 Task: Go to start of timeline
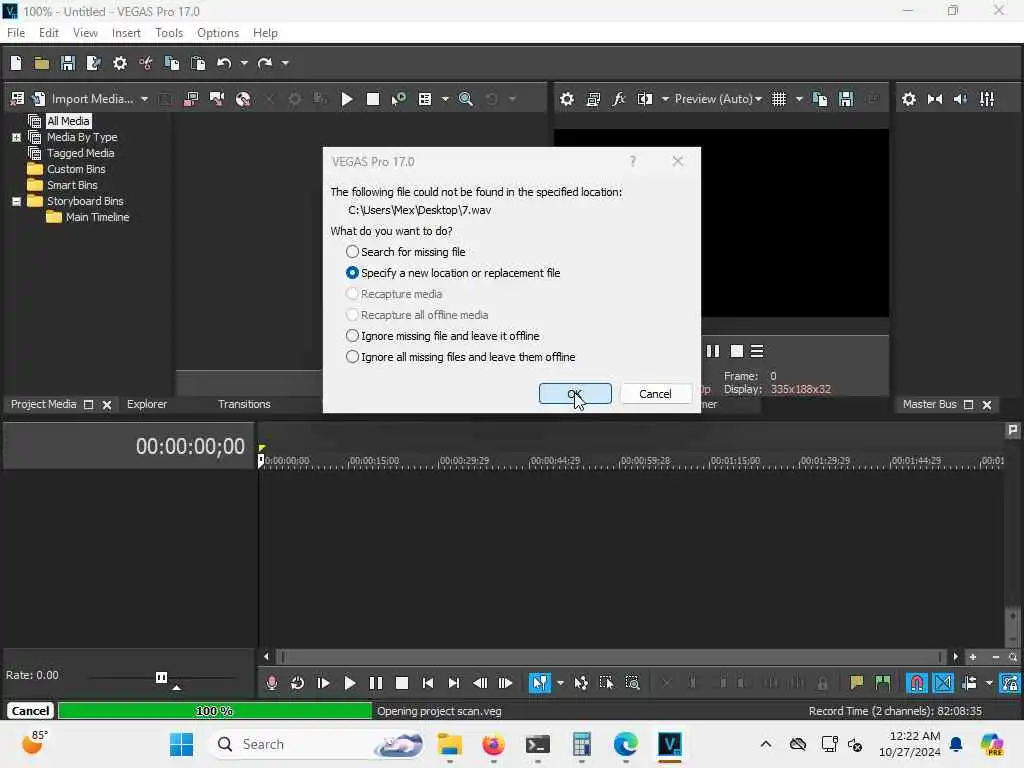tap(428, 683)
